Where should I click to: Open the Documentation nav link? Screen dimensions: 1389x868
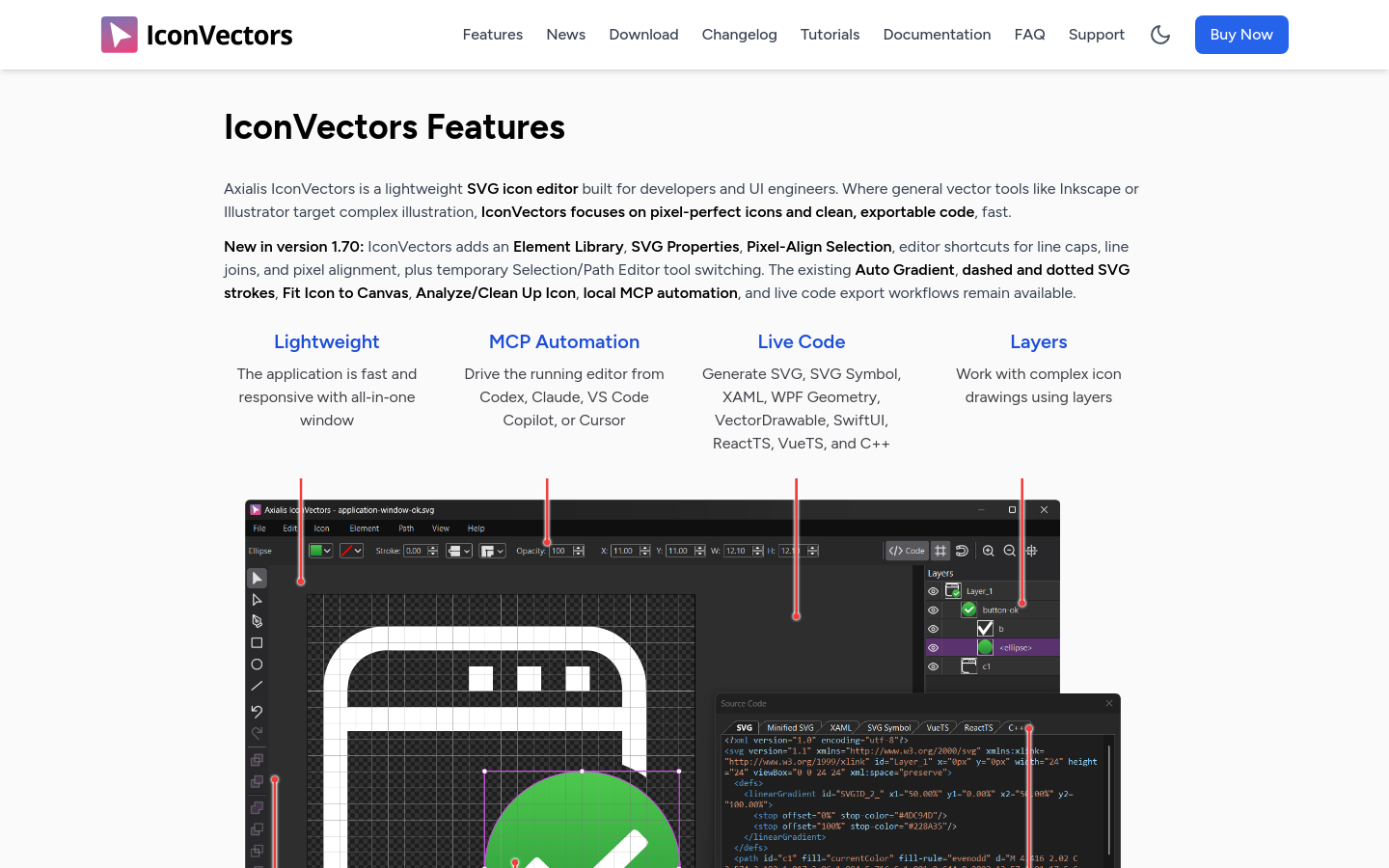pyautogui.click(x=937, y=35)
